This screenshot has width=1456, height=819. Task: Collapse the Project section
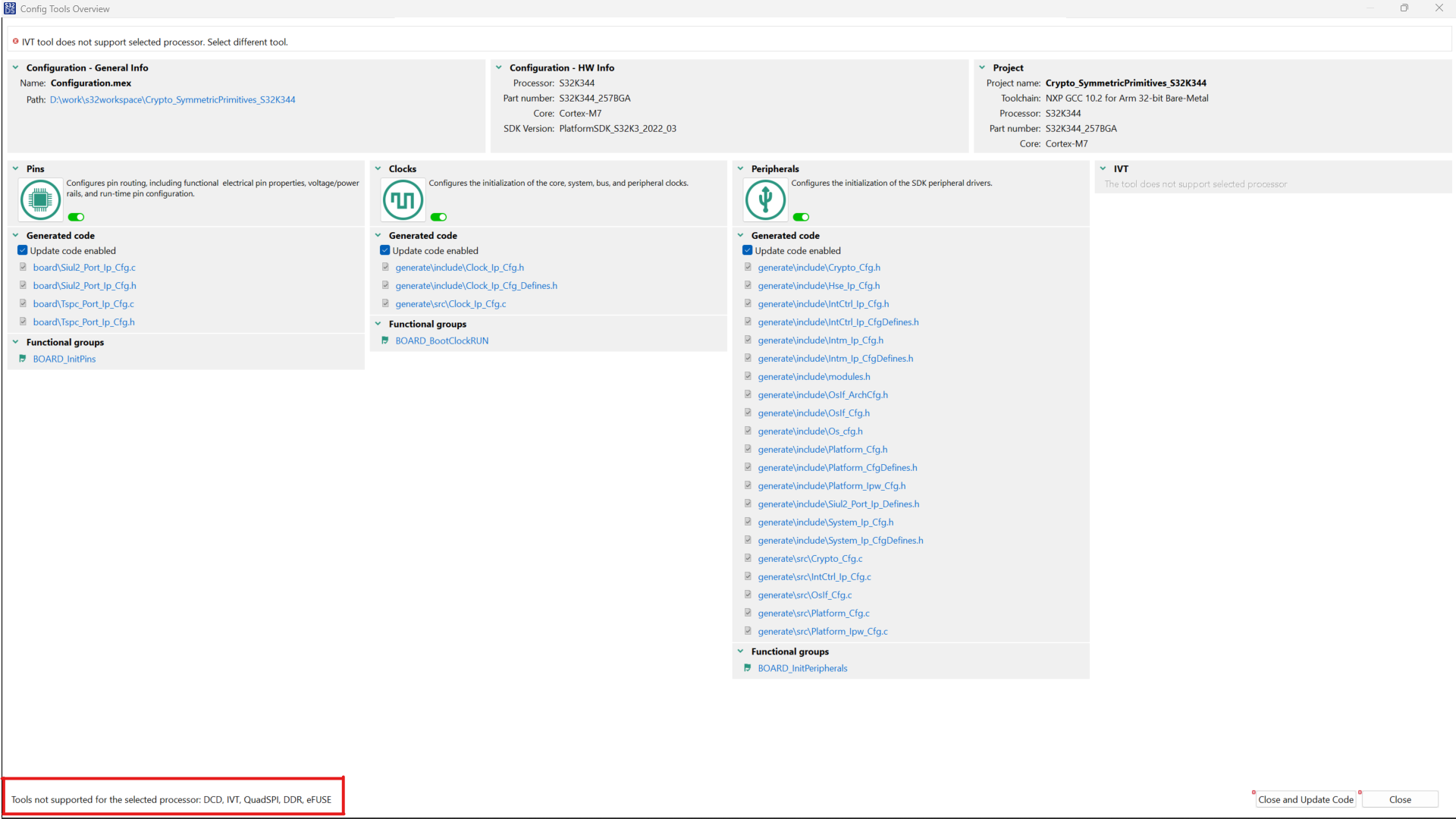(x=982, y=67)
